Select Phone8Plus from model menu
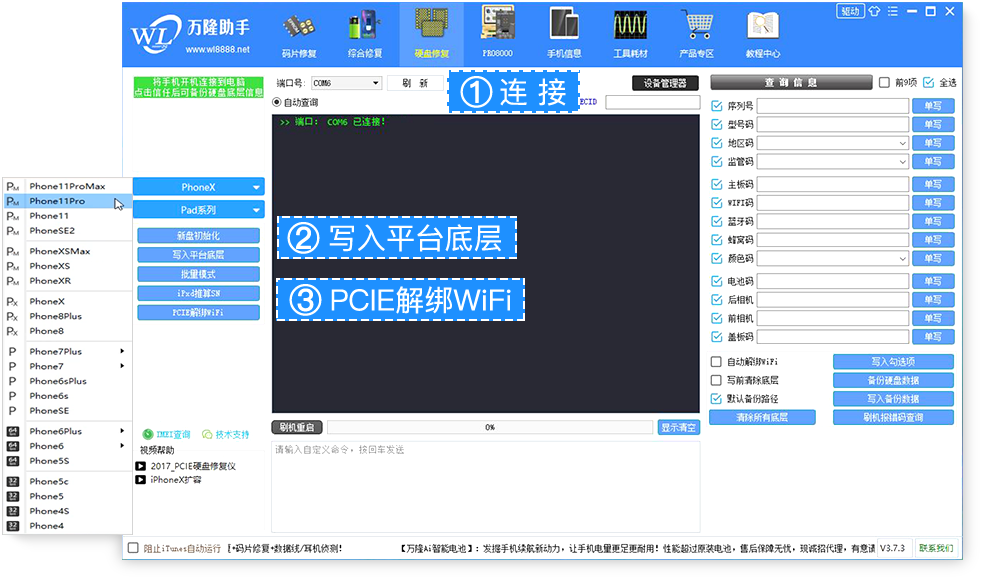 68,316
